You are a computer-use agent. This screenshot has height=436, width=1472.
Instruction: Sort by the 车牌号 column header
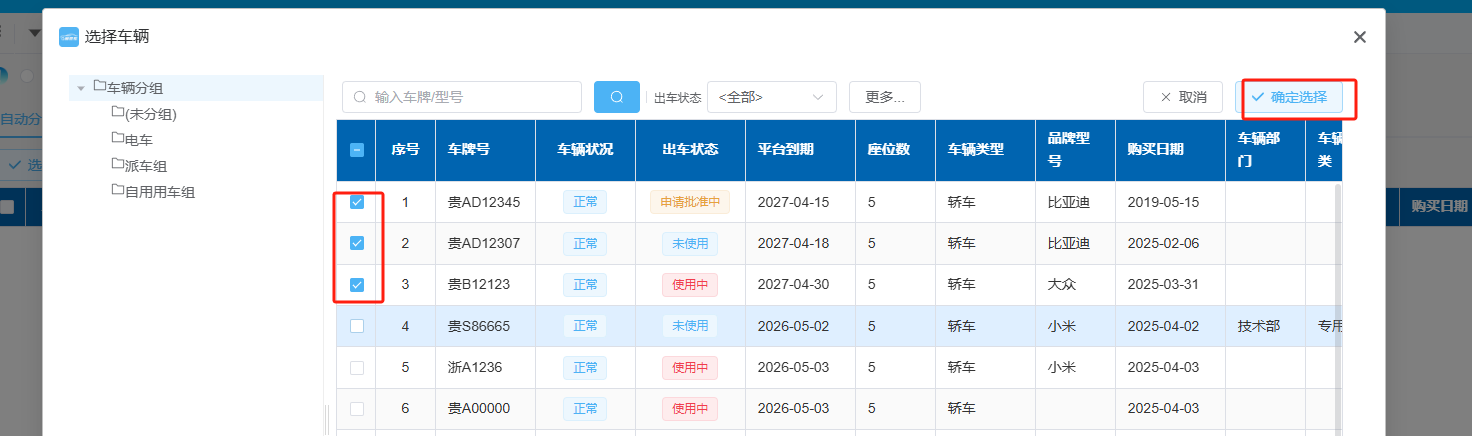tap(469, 150)
